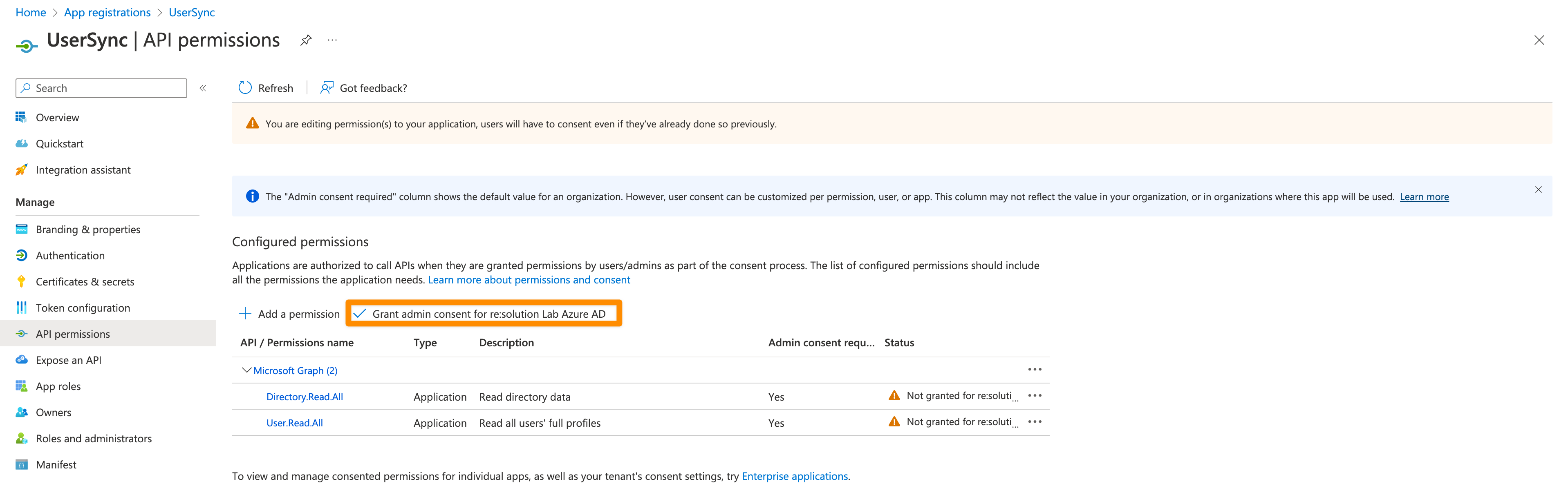Go to Quickstart in the sidebar
The width and height of the screenshot is (1568, 486).
60,143
